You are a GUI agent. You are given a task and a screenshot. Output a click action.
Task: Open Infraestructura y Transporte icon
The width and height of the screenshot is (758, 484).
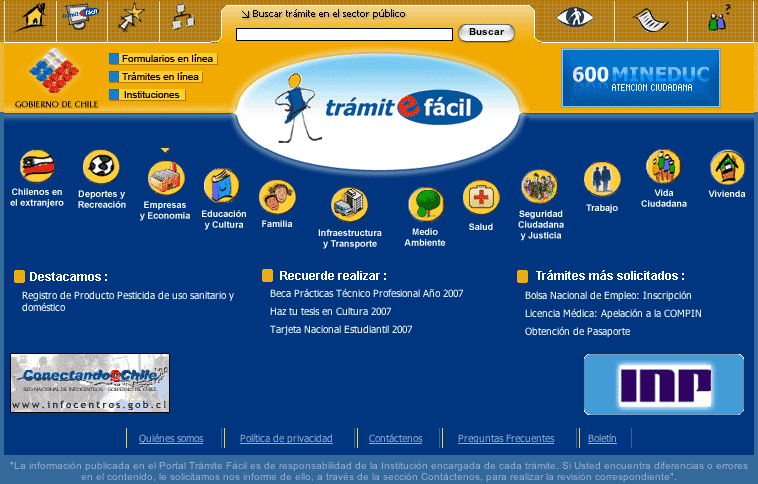(x=350, y=205)
